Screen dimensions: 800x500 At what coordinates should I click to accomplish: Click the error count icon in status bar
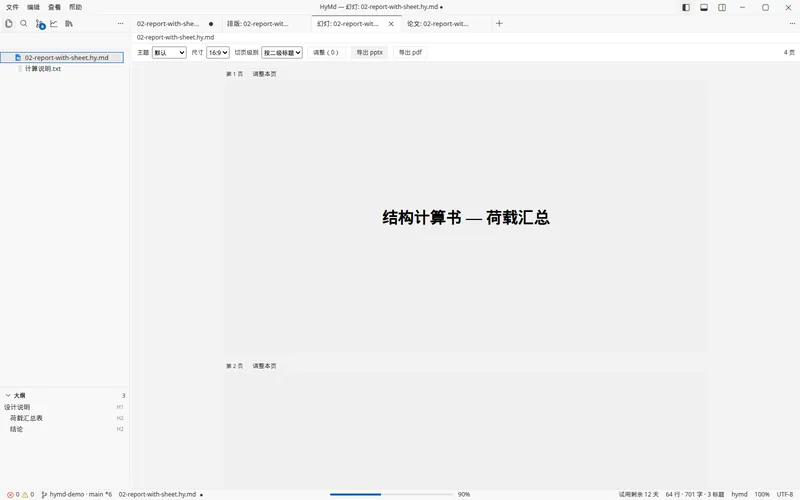[10, 494]
